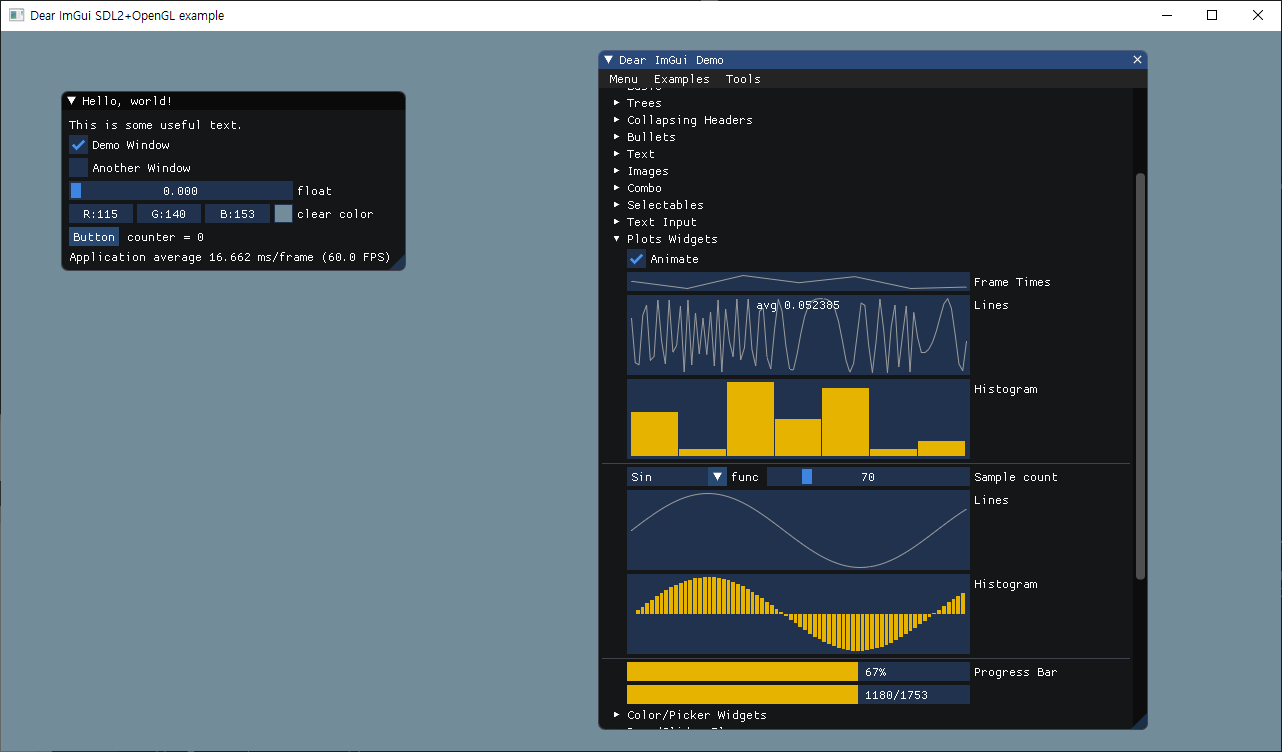Click the tallest bar in the top Histogram
This screenshot has width=1282, height=752.
tap(750, 419)
